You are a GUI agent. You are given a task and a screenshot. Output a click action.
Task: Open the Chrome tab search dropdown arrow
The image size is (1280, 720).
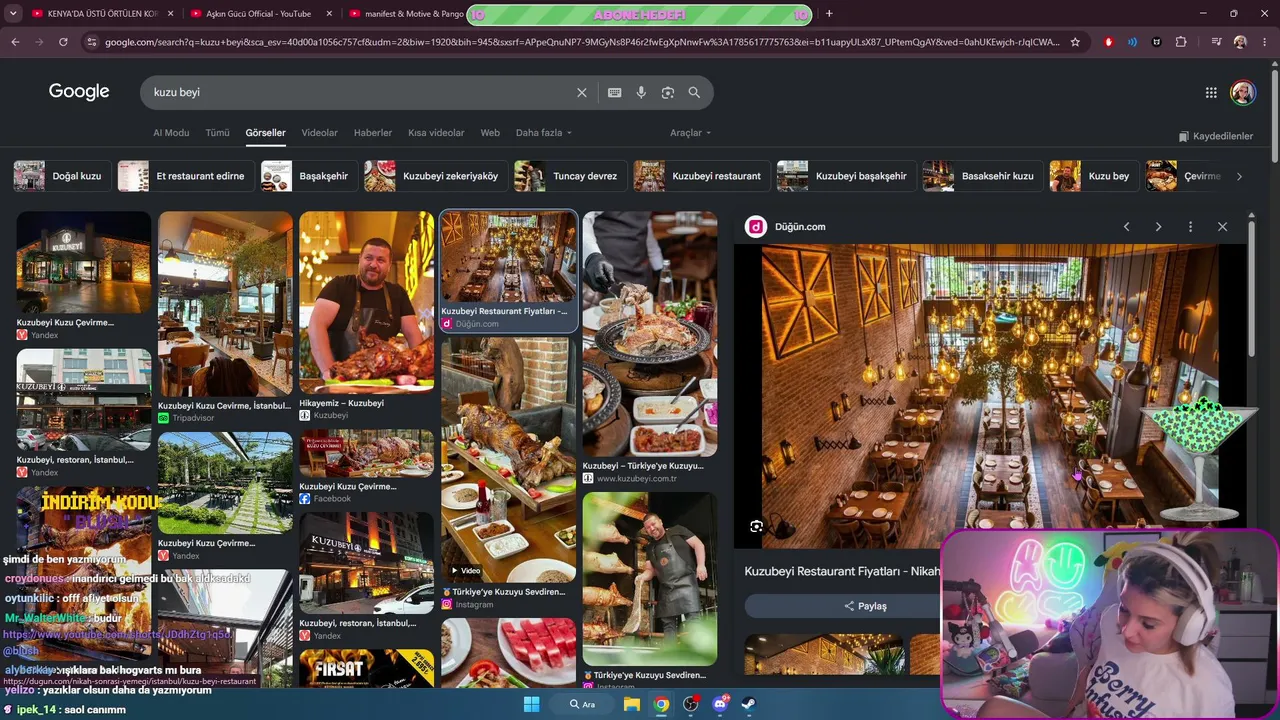tap(15, 13)
